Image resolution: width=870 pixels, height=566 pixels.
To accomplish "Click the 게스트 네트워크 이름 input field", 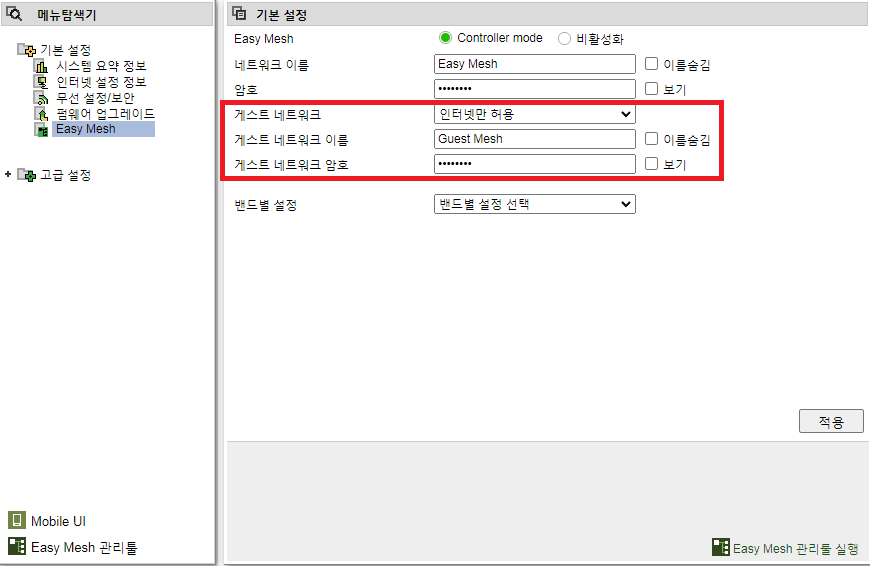I will click(x=534, y=139).
